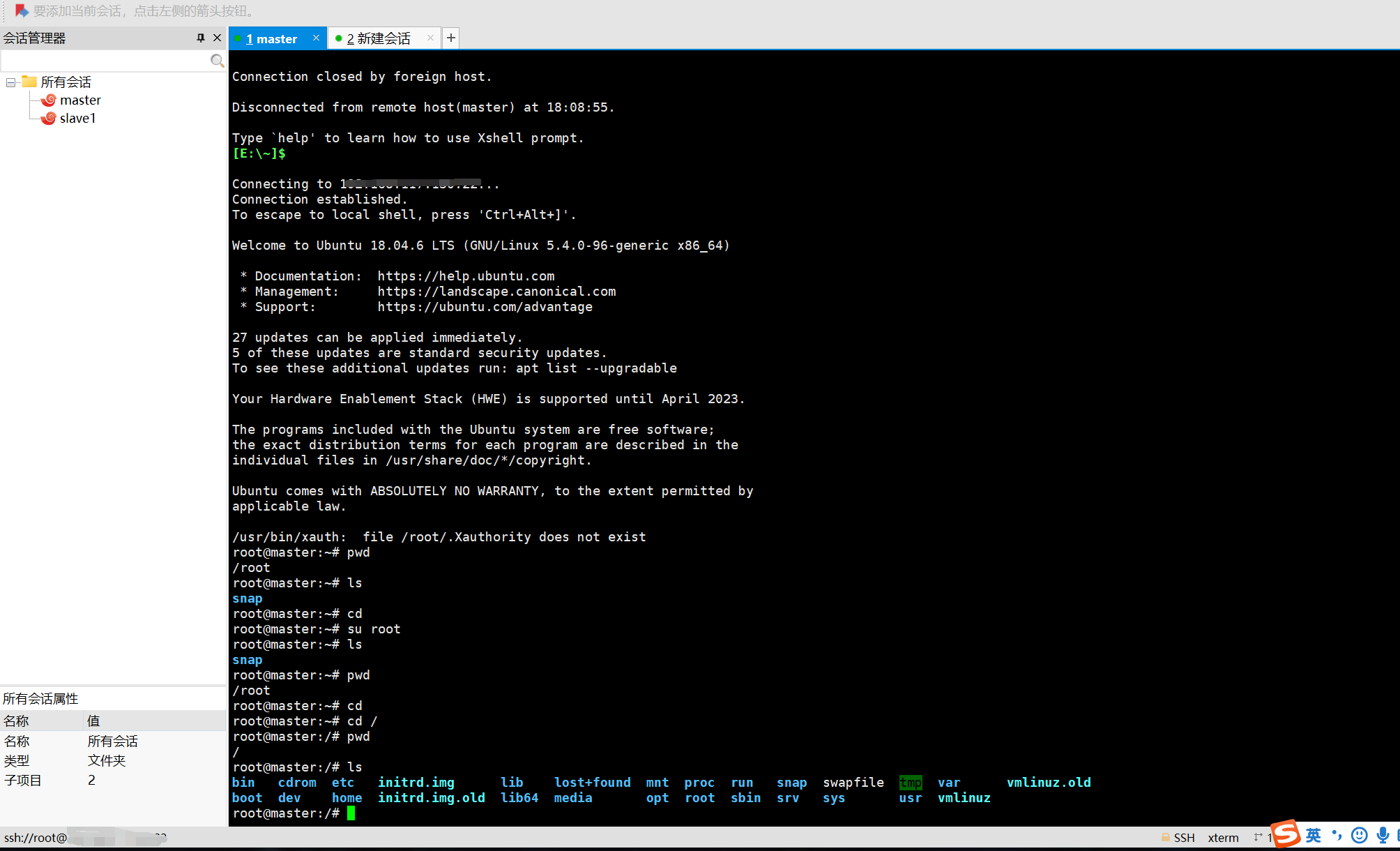The width and height of the screenshot is (1400, 851).
Task: Click the search magnifier in session manager
Action: 217,61
